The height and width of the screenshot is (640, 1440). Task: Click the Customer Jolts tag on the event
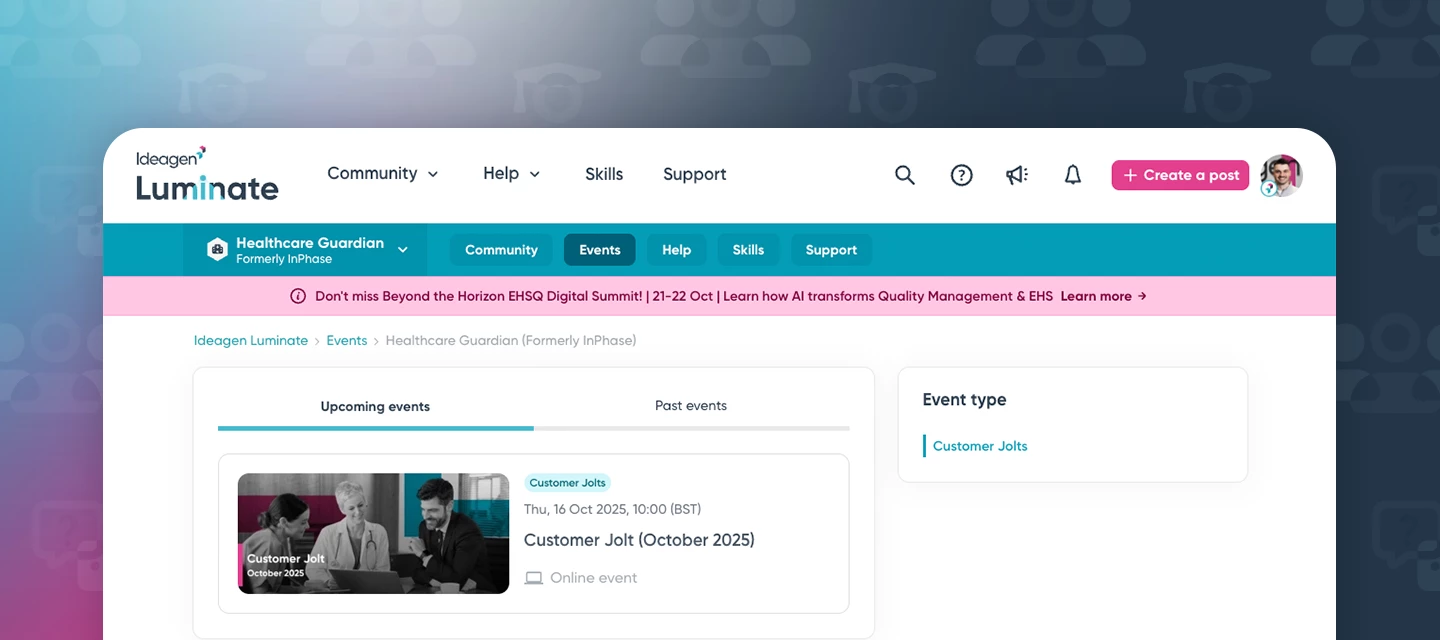click(x=567, y=482)
